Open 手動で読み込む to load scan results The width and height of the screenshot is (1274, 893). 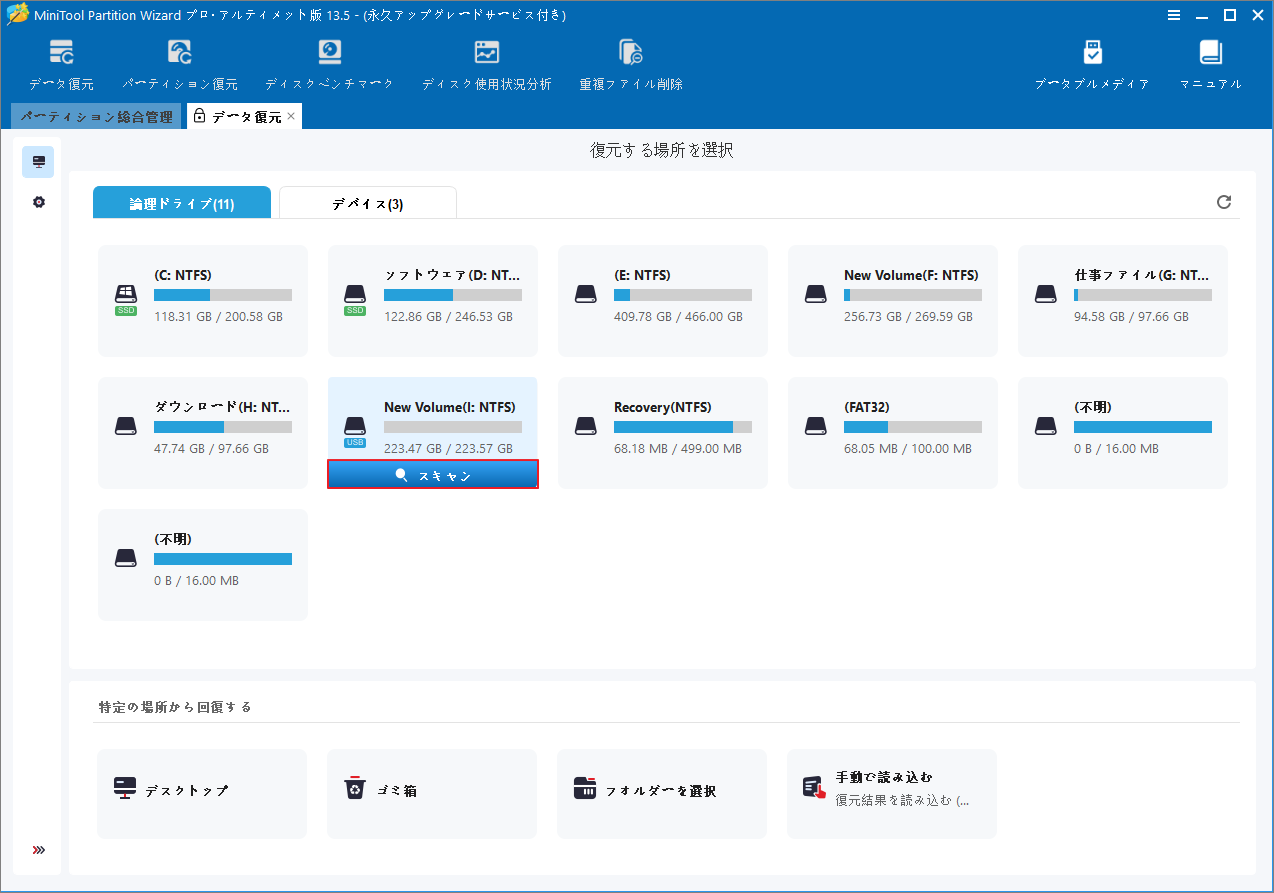pyautogui.click(x=891, y=793)
